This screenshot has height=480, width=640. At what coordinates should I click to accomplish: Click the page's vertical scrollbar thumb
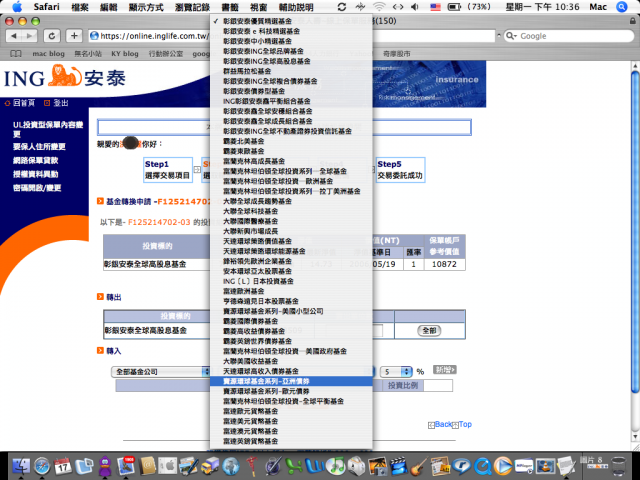[635, 231]
